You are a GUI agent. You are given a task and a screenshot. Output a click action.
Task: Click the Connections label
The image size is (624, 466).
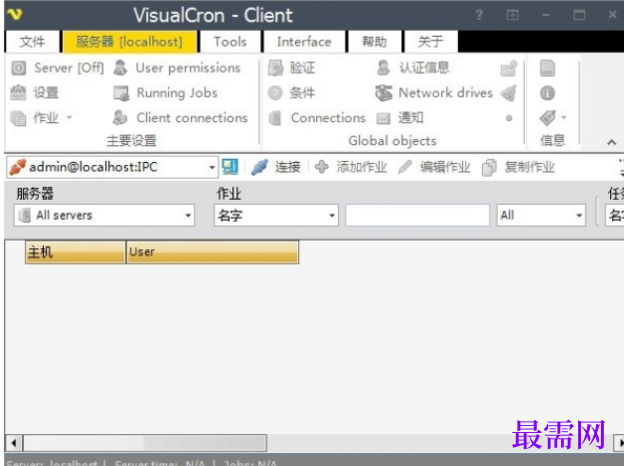[x=328, y=118]
